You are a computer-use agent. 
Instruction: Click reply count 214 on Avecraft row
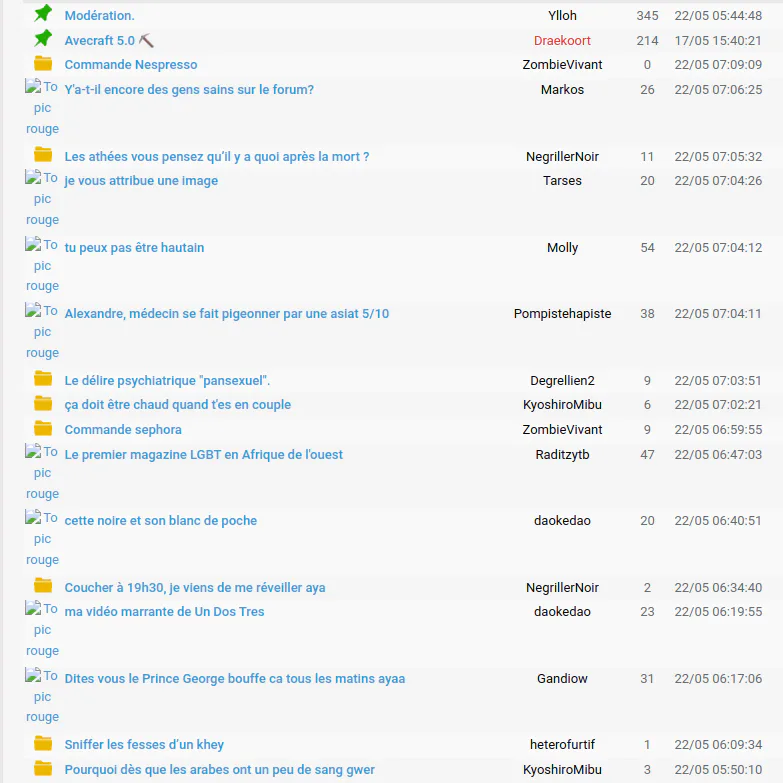[647, 40]
